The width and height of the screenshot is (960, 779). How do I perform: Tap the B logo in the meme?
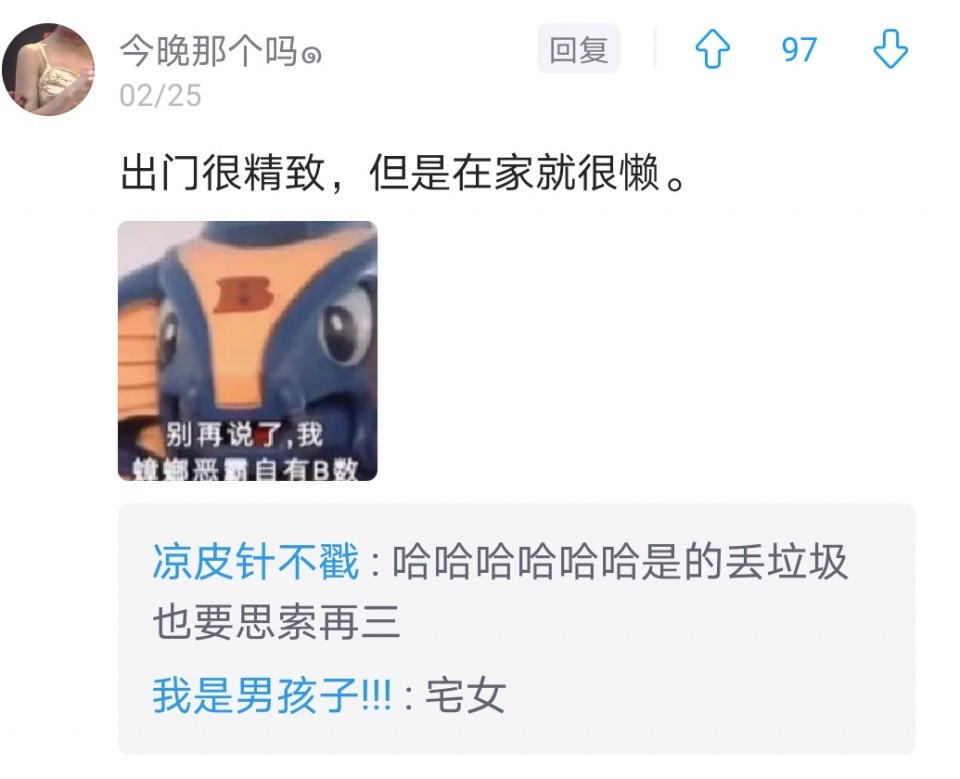pos(242,294)
